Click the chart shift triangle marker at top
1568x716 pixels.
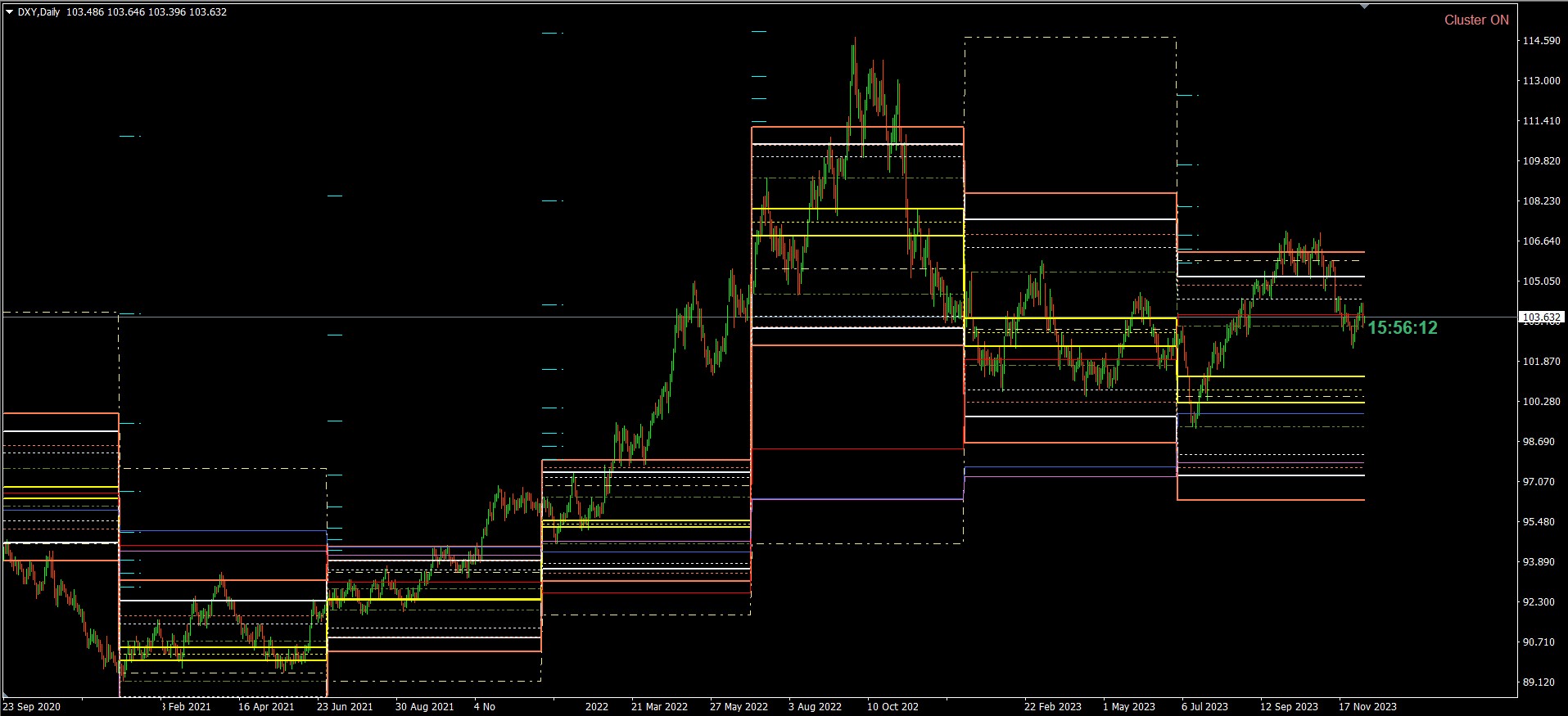(1364, 7)
